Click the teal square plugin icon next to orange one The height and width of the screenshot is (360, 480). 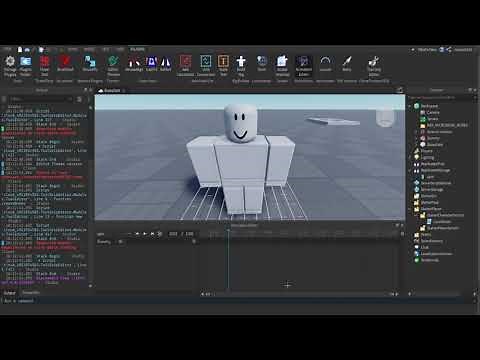tap(206, 62)
